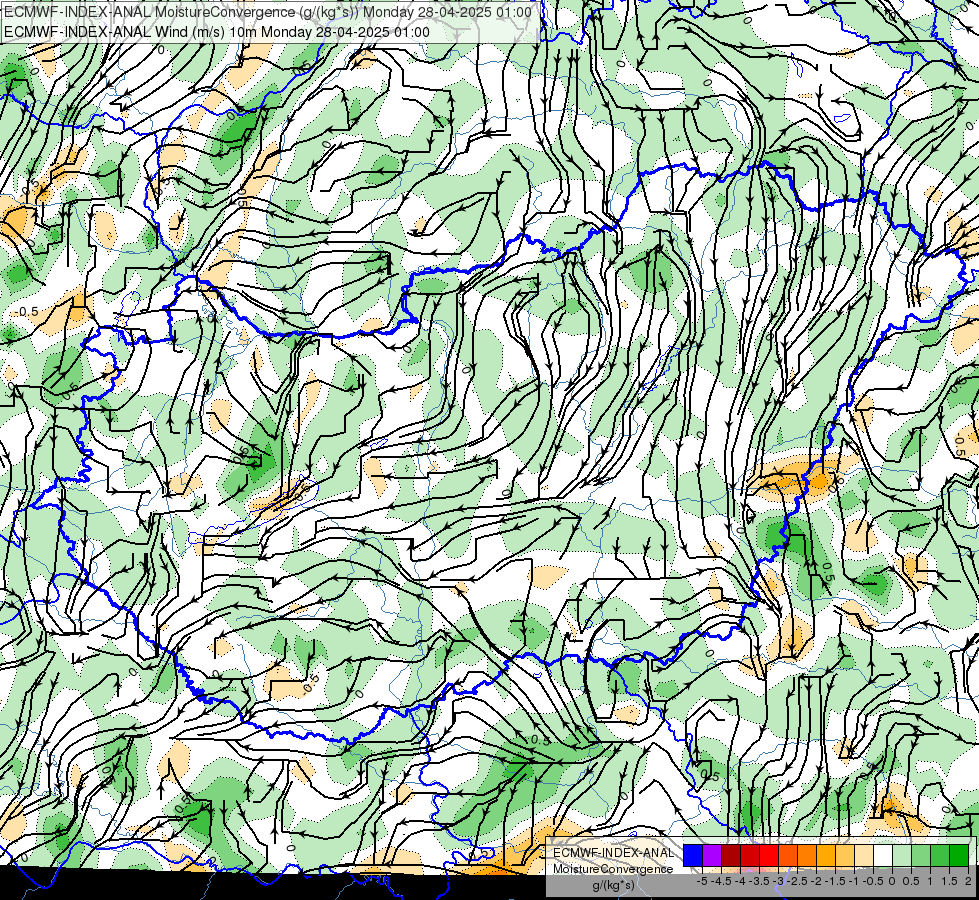Click the 2 legend tick label
979x900 pixels.
pyautogui.click(x=968, y=881)
